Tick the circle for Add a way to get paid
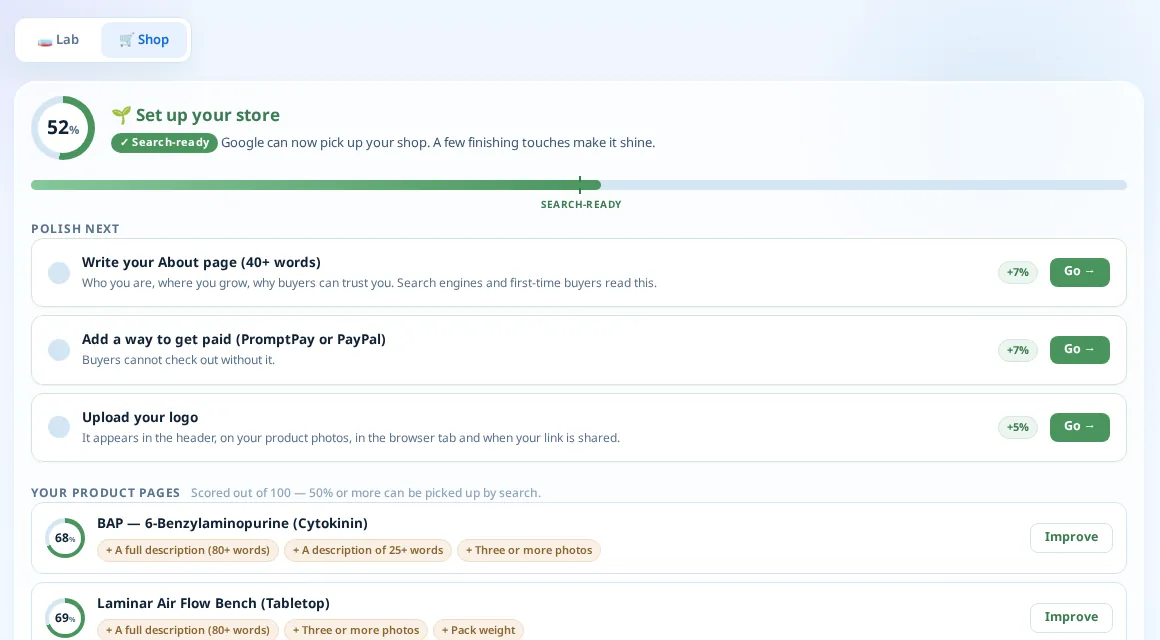Viewport: 1160px width, 640px height. tap(59, 350)
